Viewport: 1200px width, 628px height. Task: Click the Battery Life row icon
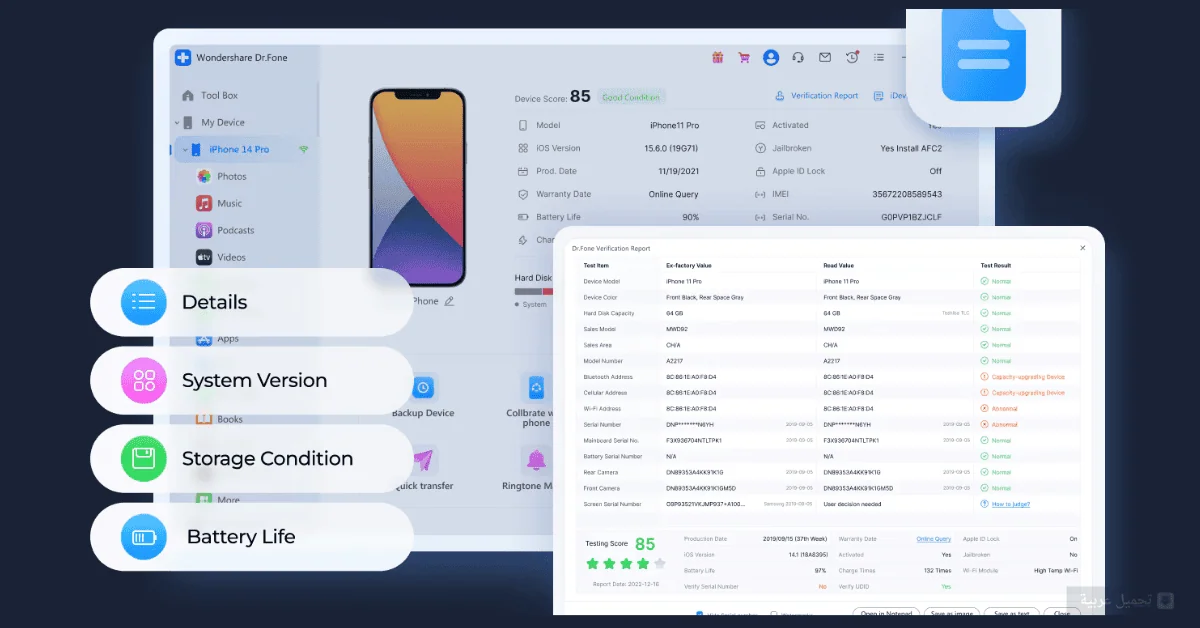coord(523,217)
